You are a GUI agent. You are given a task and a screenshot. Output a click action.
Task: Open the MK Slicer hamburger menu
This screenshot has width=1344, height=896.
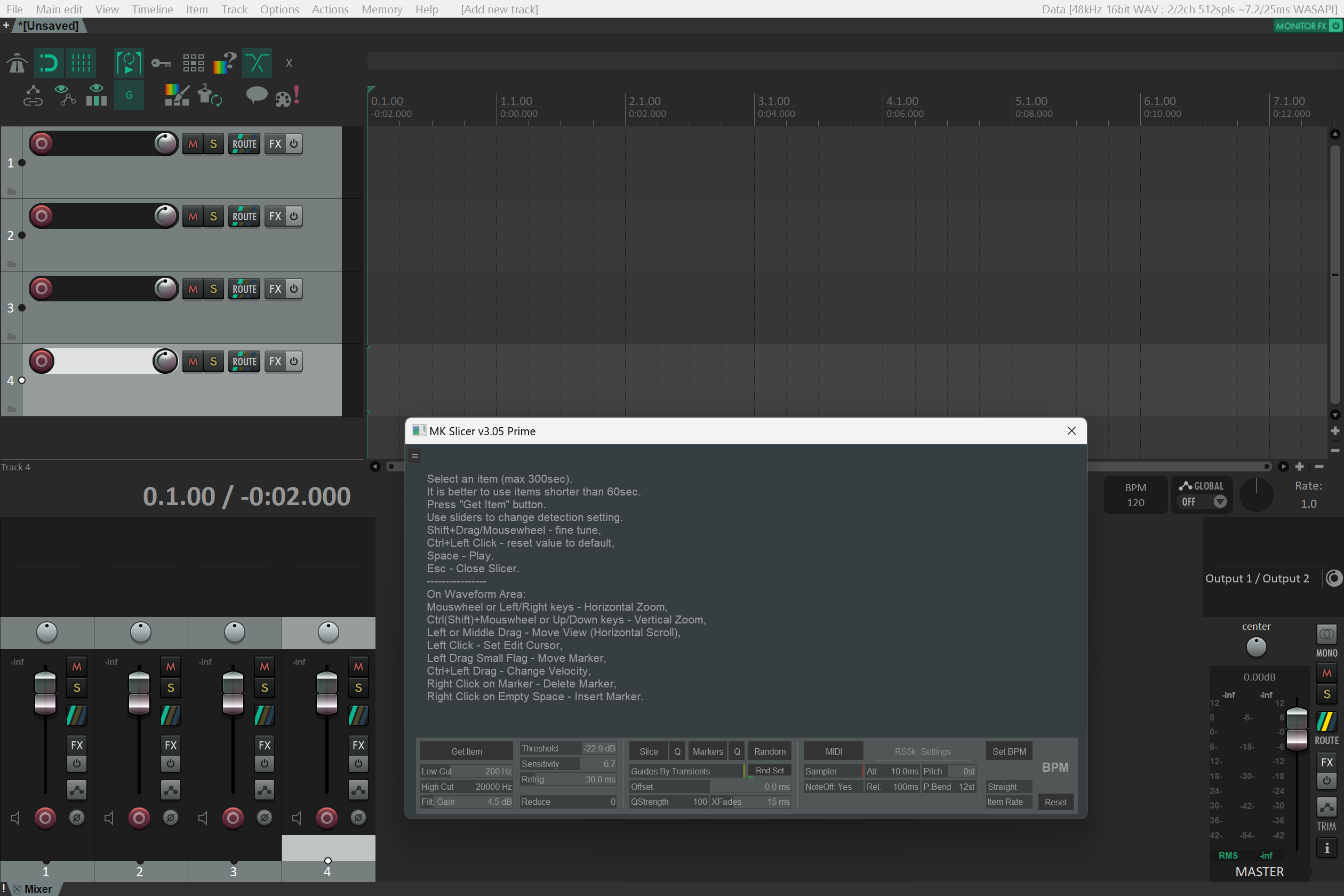click(x=415, y=455)
